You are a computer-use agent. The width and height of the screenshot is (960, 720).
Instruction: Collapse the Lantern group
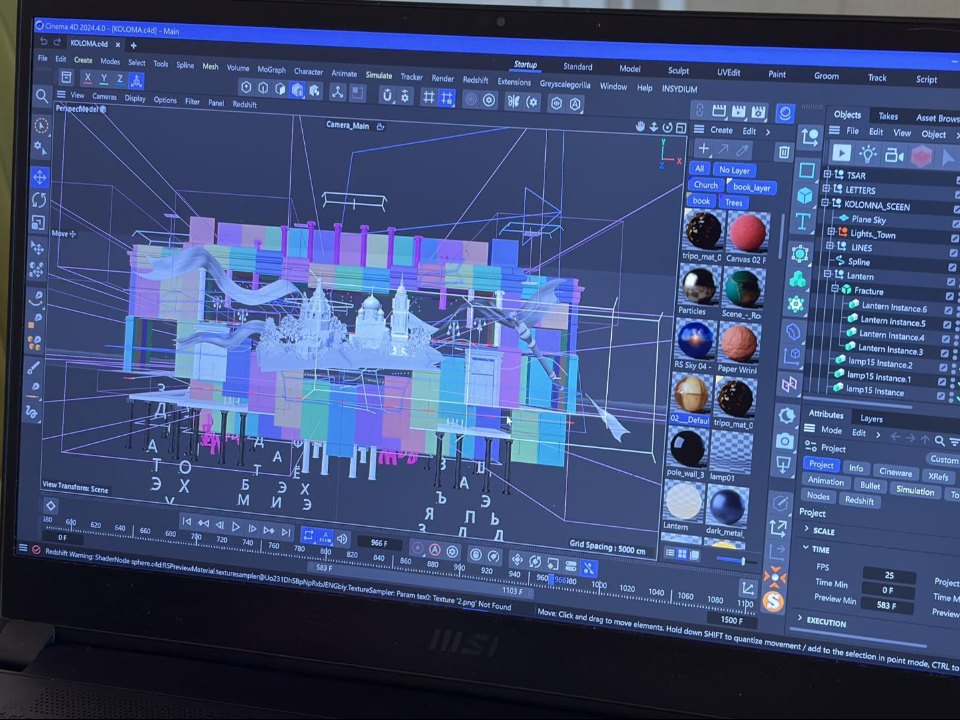click(x=828, y=274)
